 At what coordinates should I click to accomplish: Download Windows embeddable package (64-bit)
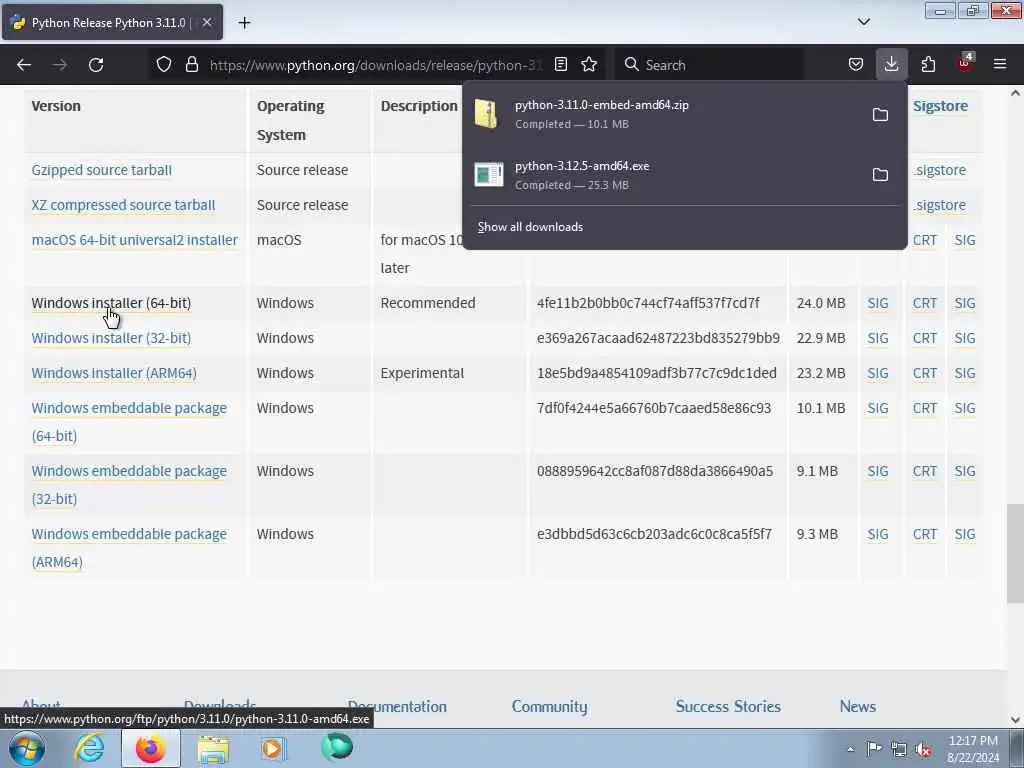(x=129, y=422)
